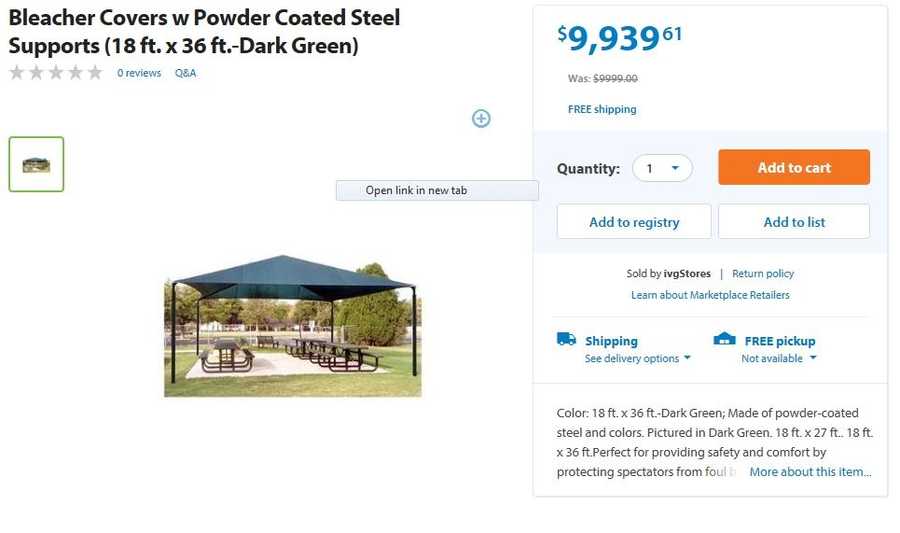Click the free pickup store icon
This screenshot has width=900, height=533.
point(724,339)
